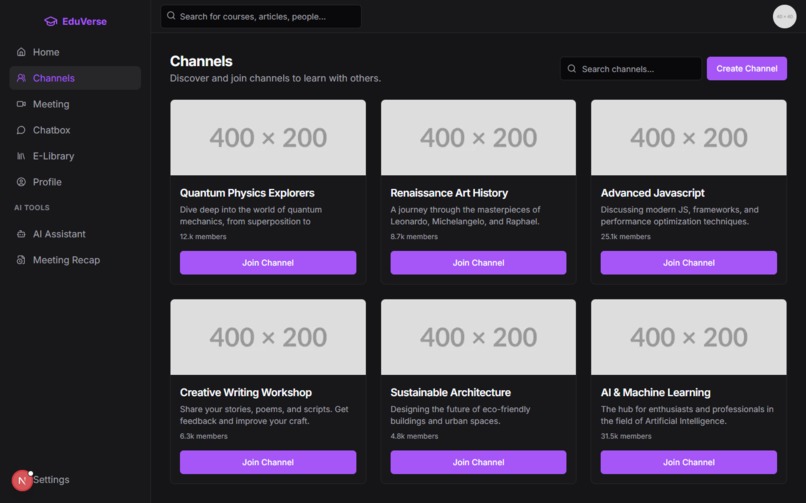Click the AI & Machine Learning cover image

click(x=689, y=337)
